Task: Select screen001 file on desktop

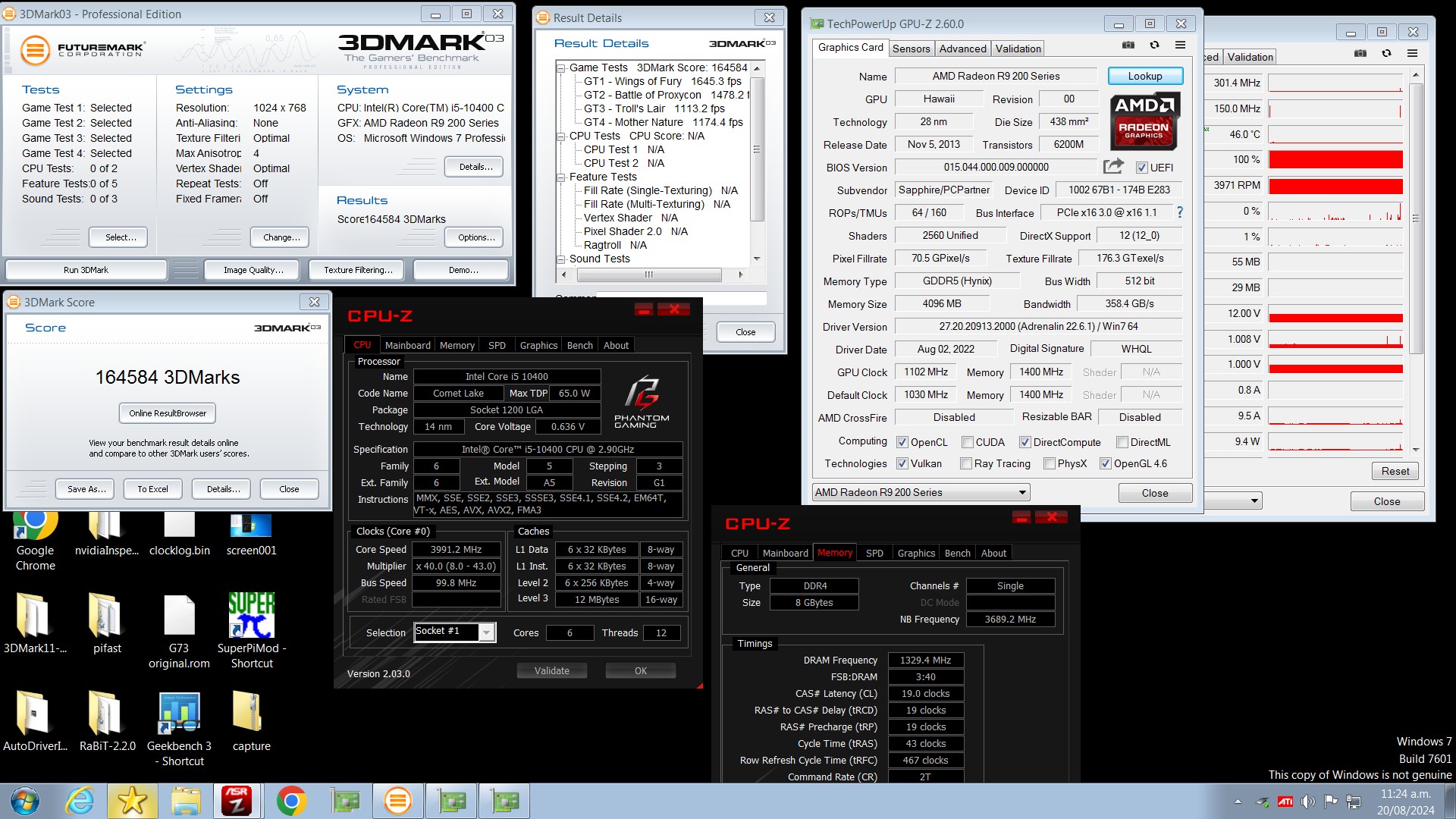Action: coord(251,534)
